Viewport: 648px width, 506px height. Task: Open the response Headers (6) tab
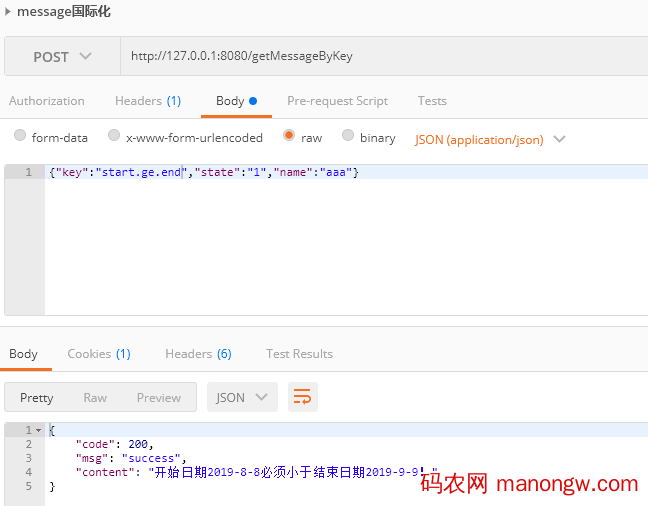click(x=198, y=354)
